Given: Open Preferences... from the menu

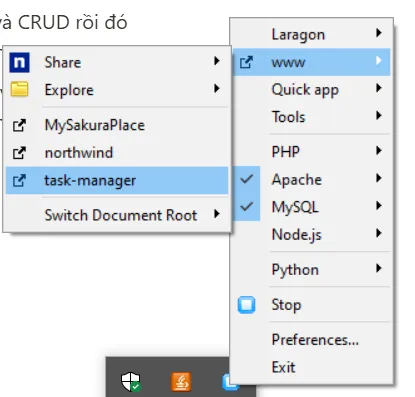Looking at the screenshot, I should [x=311, y=340].
